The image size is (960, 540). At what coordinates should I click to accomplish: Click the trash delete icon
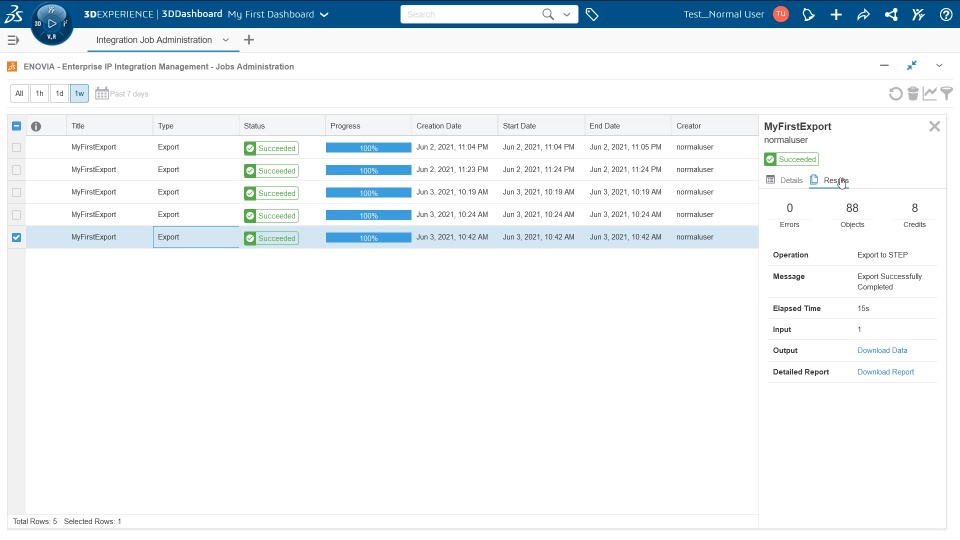click(x=913, y=94)
